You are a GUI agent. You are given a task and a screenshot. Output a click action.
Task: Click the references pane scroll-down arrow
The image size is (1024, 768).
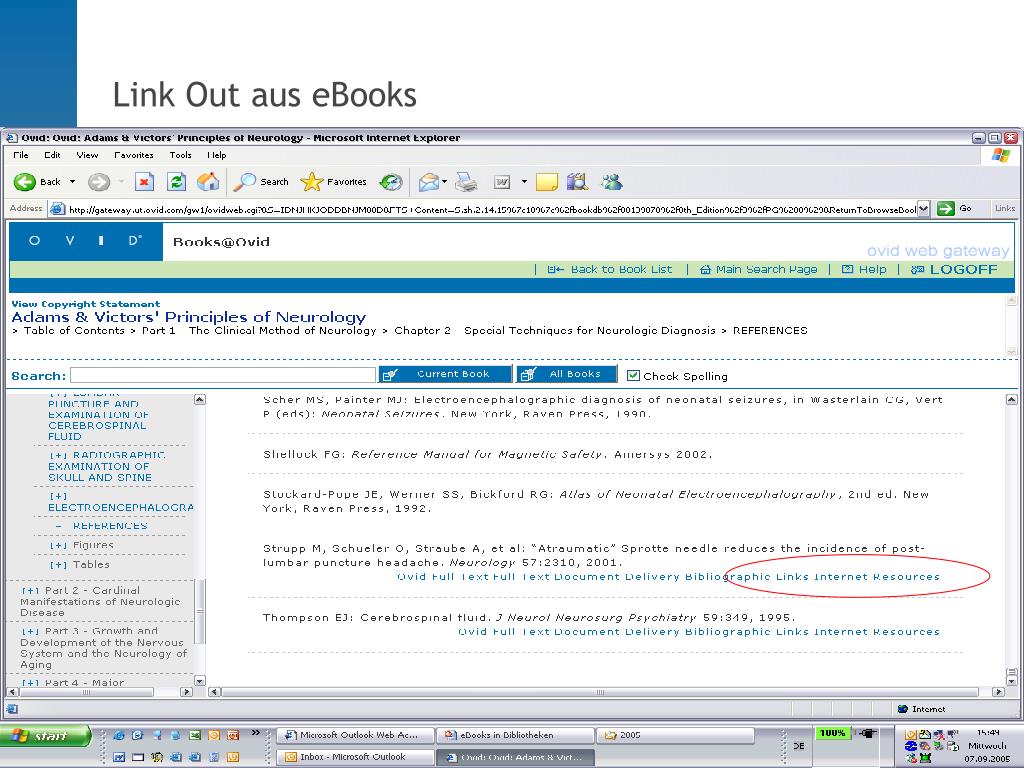(x=1012, y=680)
